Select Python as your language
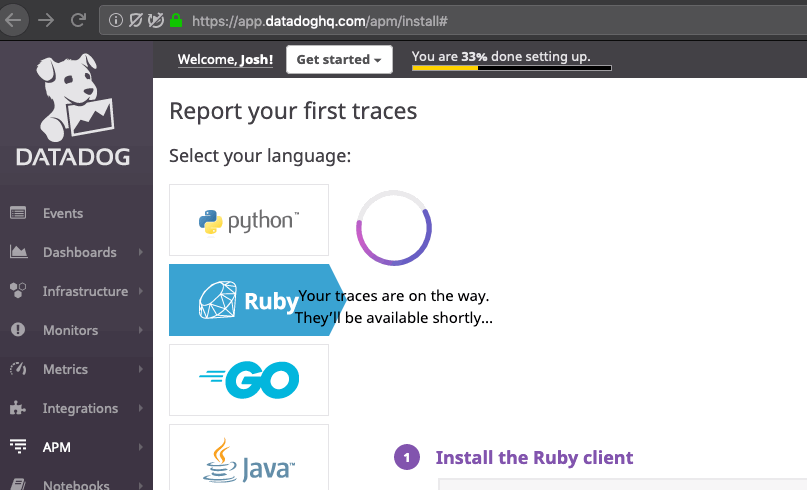Screen dimensions: 807x490 [x=249, y=220]
